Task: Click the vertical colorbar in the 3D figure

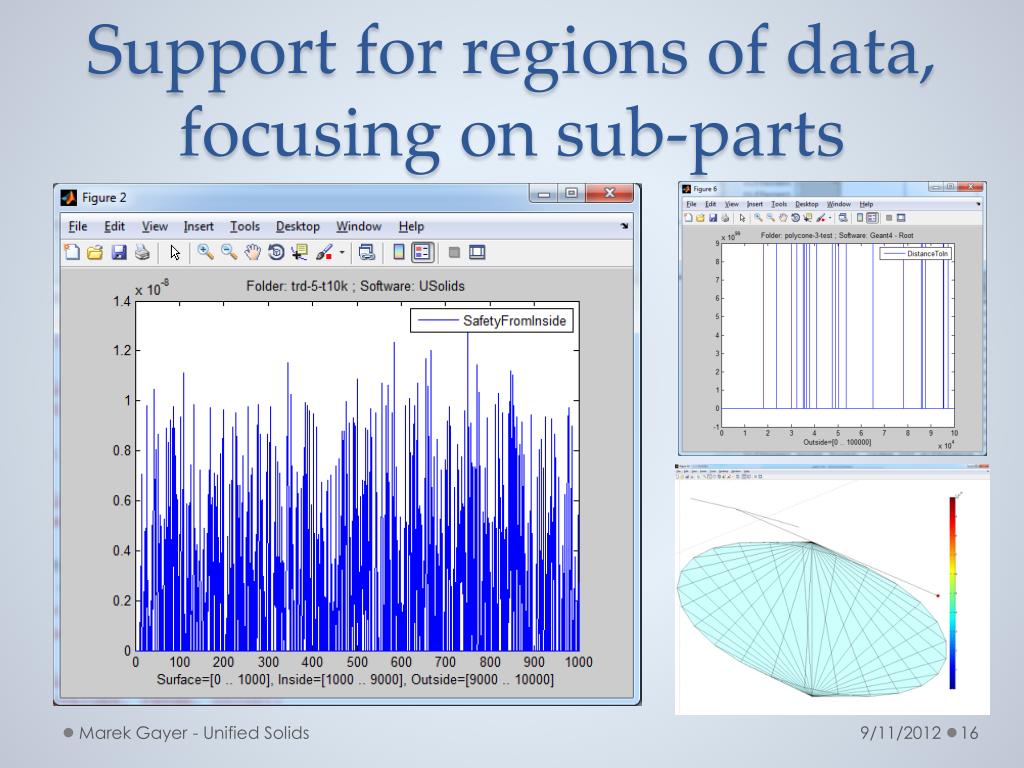Action: 952,592
